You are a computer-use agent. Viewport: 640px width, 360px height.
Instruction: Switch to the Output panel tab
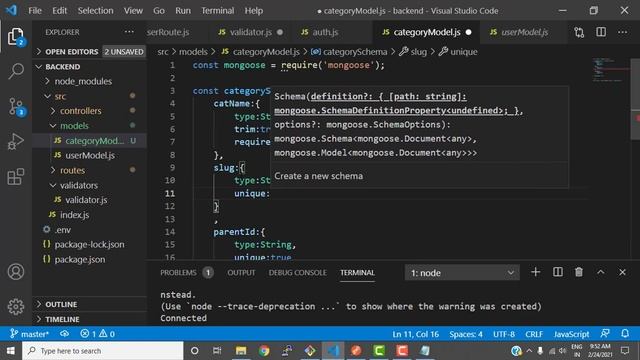[x=241, y=273]
